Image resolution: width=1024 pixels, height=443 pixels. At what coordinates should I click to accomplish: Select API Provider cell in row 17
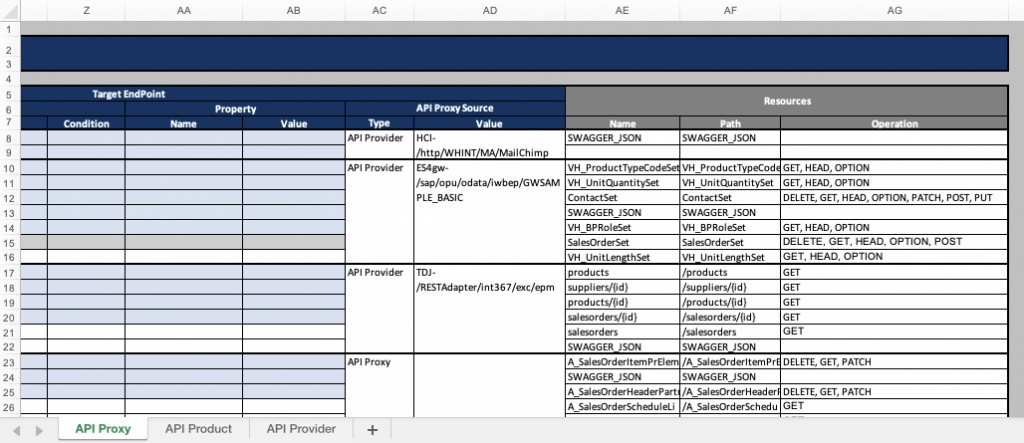click(x=379, y=309)
